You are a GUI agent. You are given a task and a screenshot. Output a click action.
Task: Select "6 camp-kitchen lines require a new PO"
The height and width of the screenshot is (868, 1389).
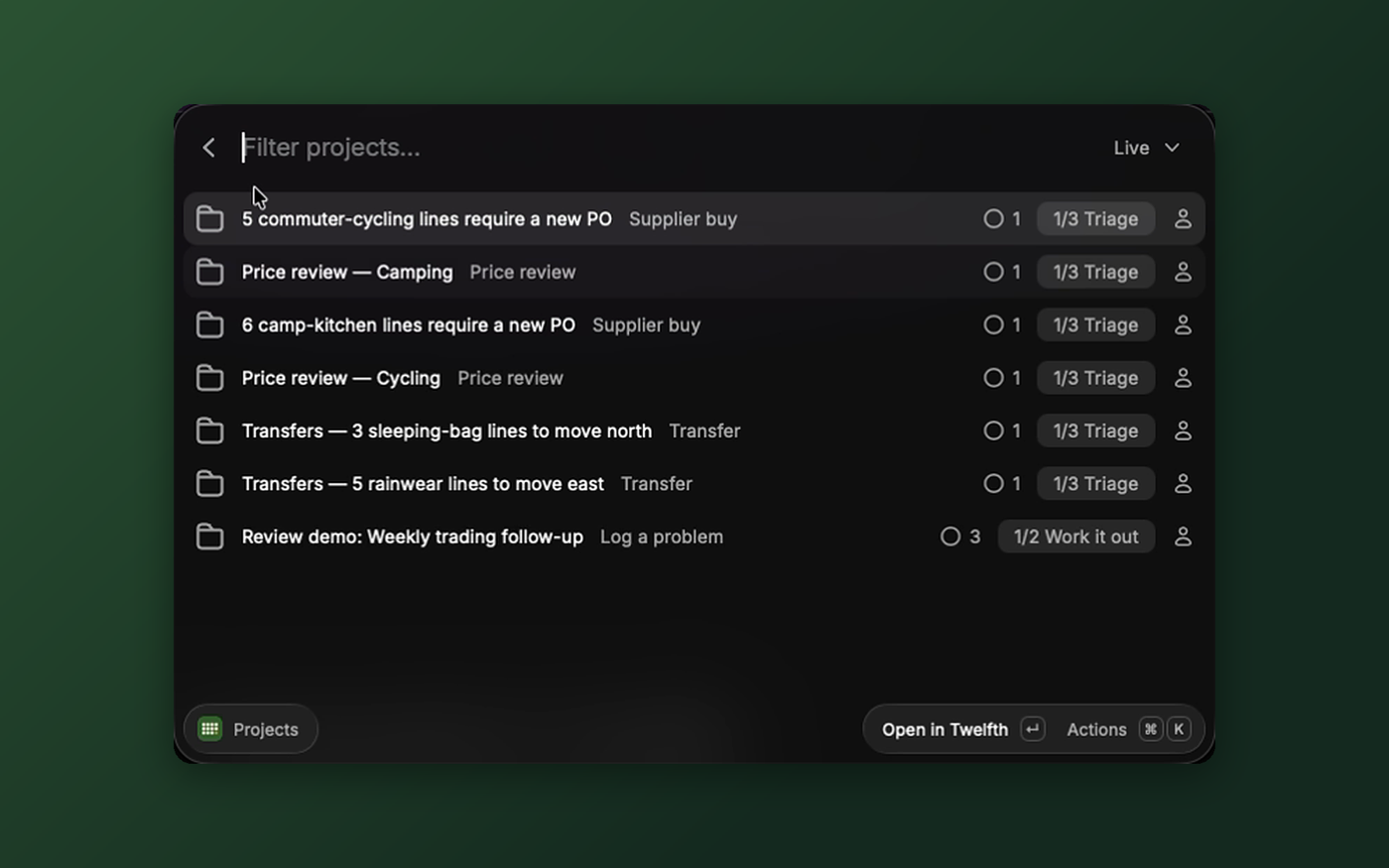(694, 325)
